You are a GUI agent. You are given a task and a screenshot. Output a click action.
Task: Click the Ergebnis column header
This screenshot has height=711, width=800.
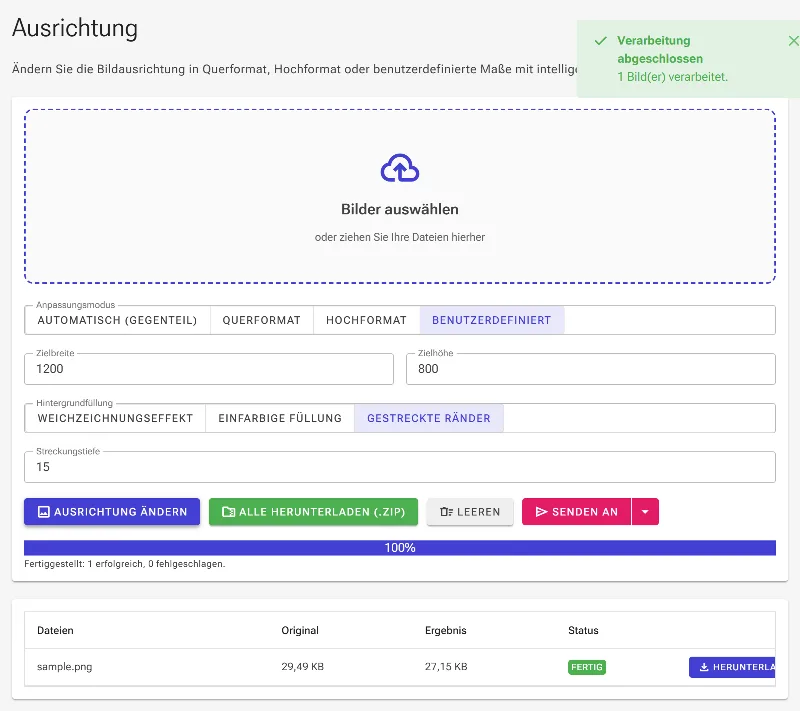pyautogui.click(x=445, y=630)
